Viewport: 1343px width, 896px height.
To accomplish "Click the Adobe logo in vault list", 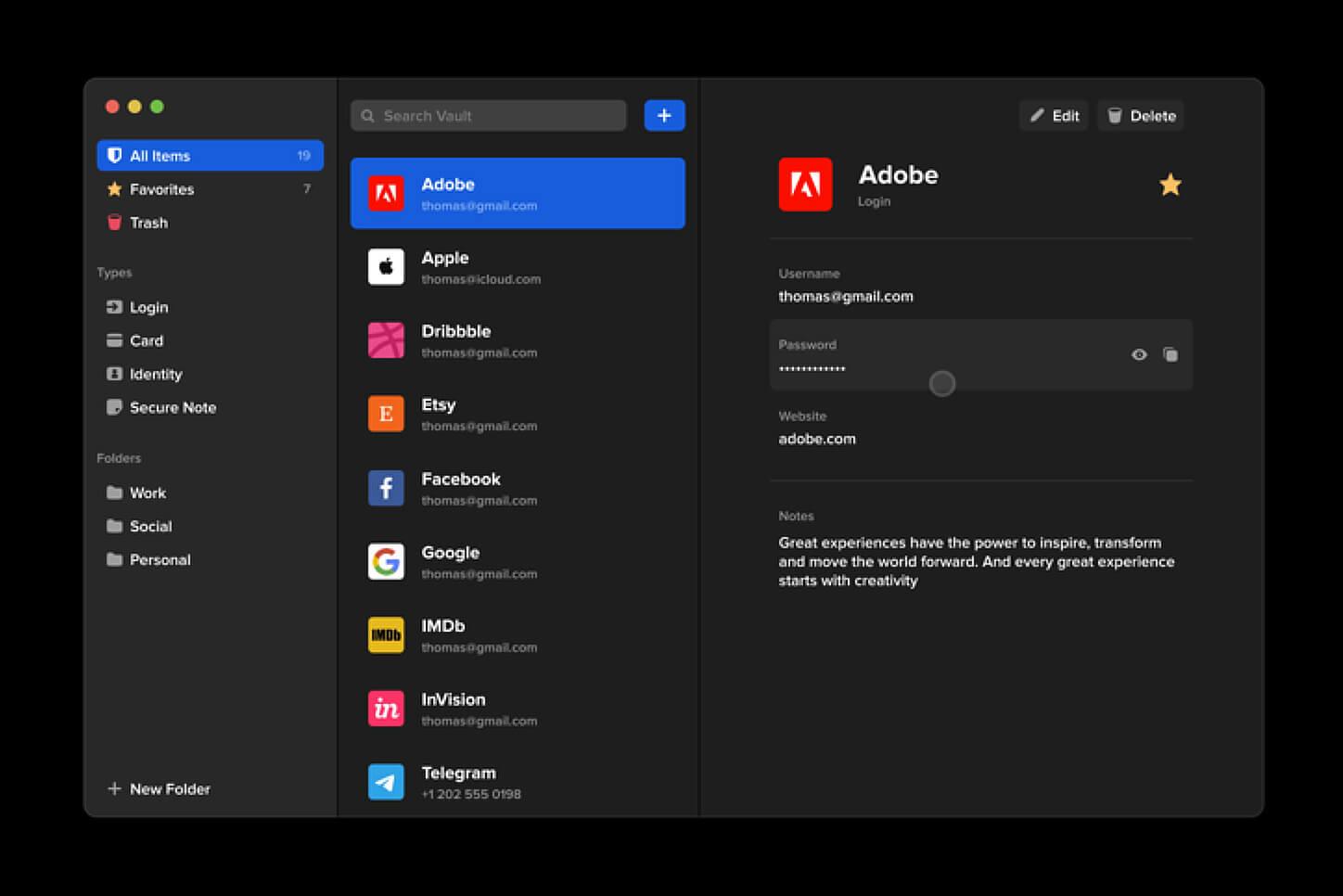I will [x=386, y=193].
